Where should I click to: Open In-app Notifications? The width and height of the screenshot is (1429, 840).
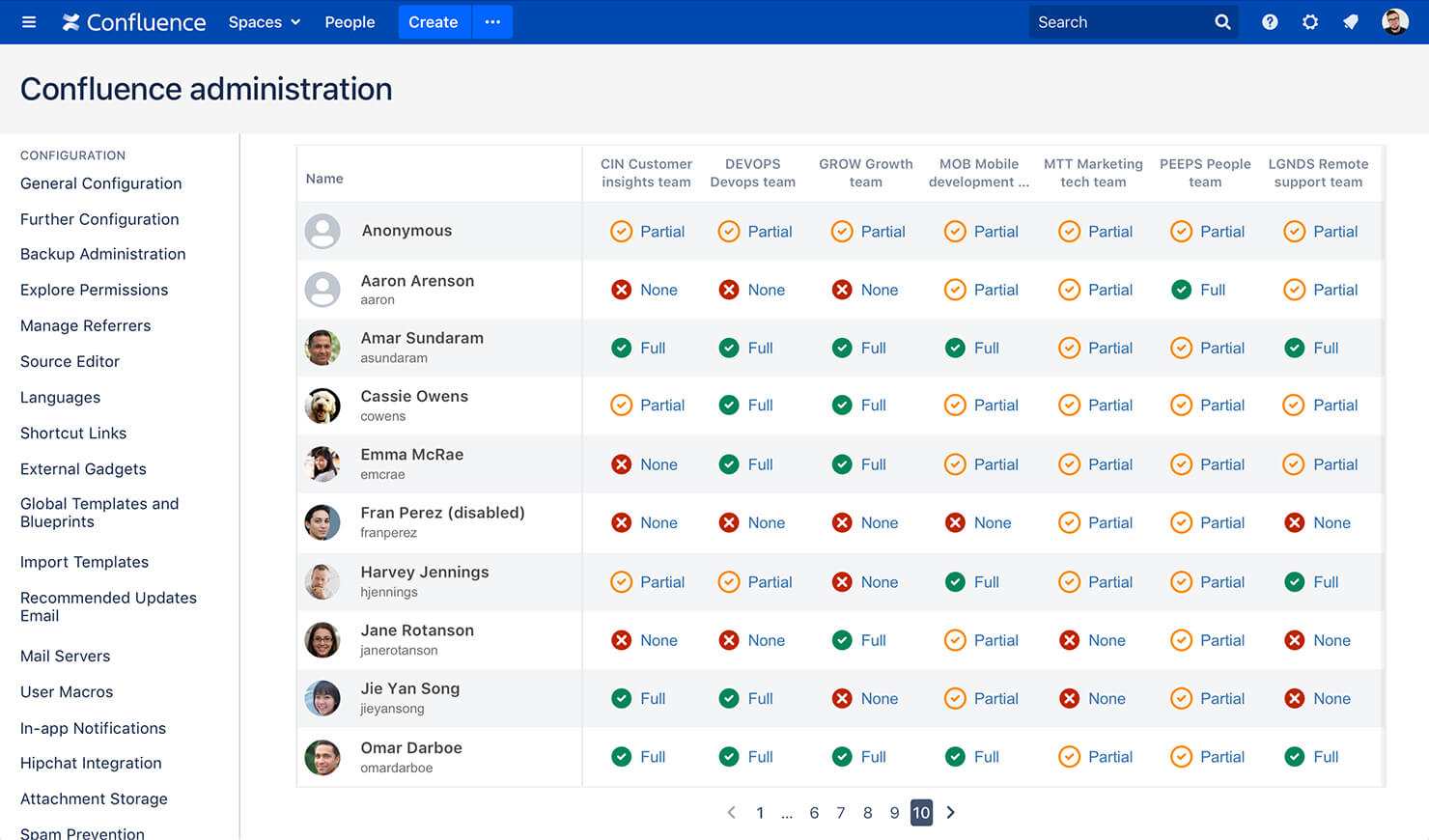click(x=93, y=728)
